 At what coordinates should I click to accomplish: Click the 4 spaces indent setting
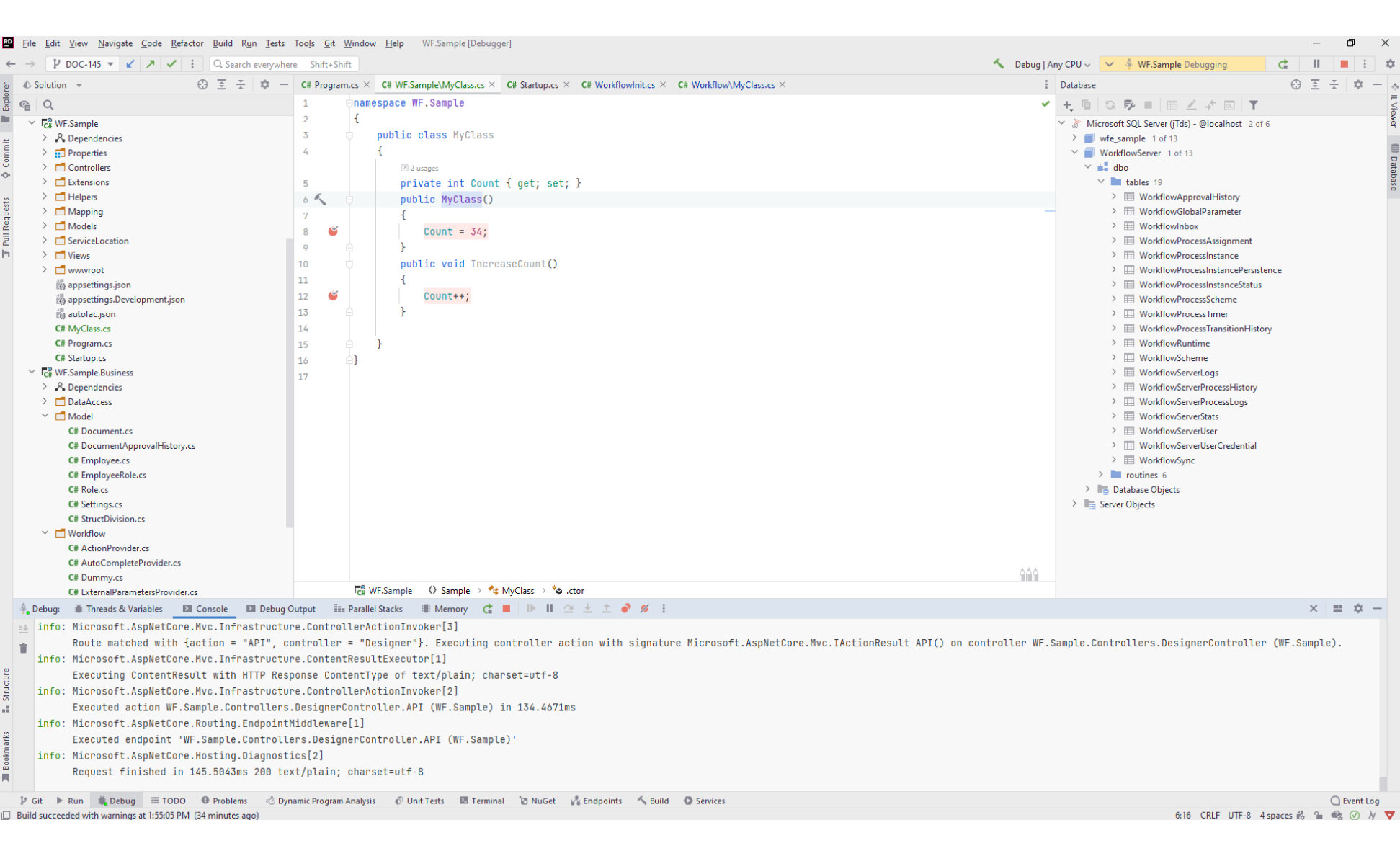1275,815
